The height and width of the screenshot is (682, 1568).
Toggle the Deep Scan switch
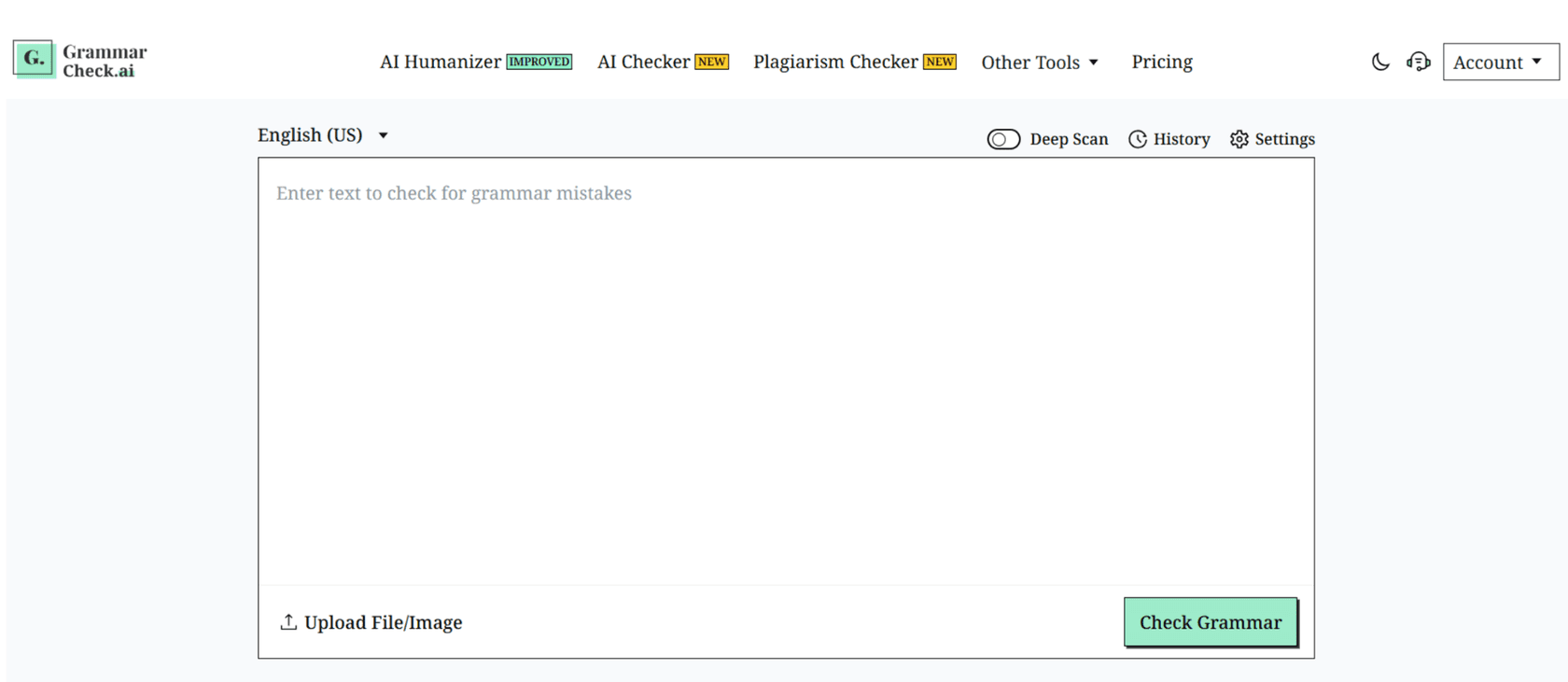point(1003,139)
